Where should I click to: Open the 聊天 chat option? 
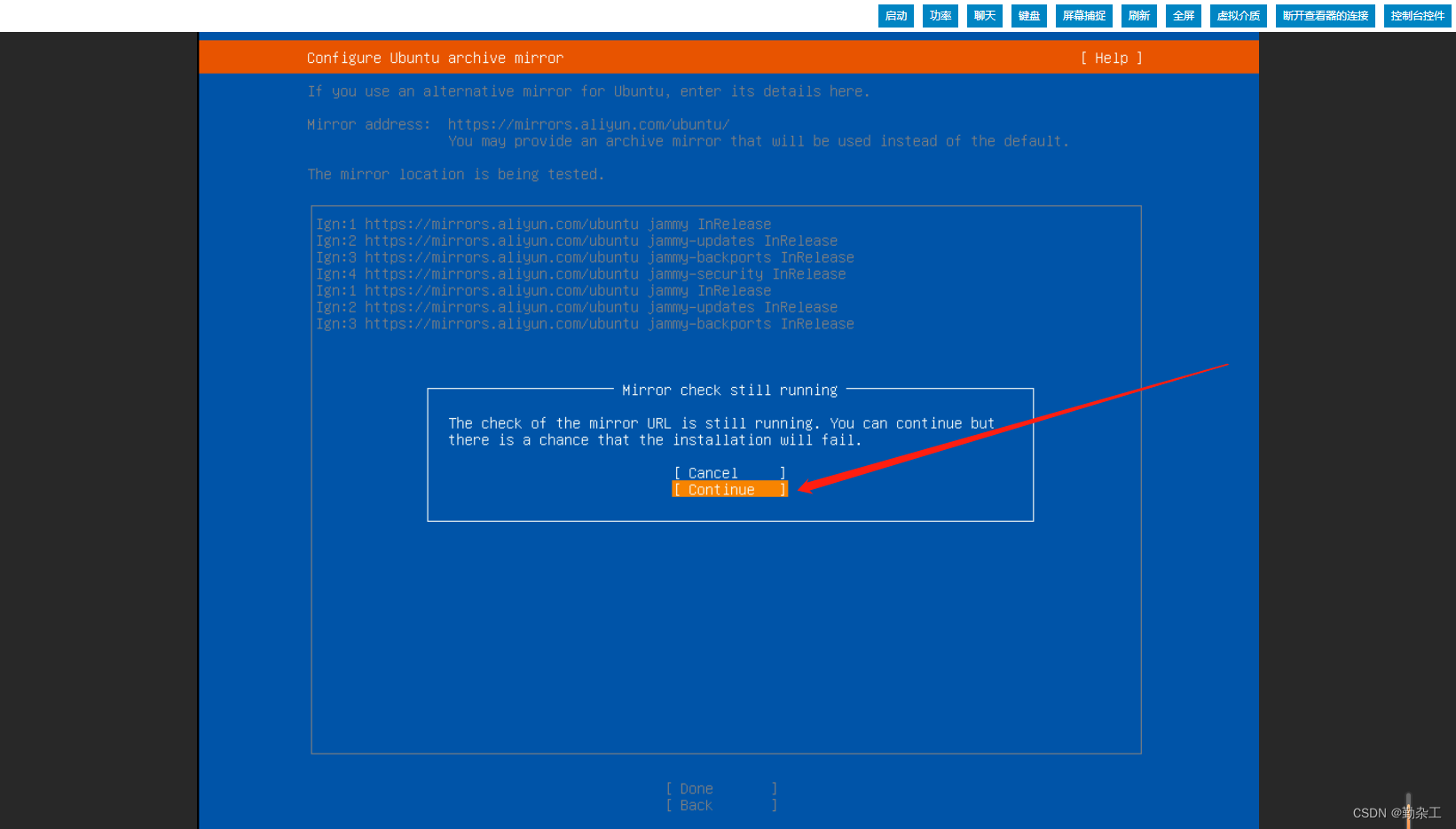(x=985, y=16)
